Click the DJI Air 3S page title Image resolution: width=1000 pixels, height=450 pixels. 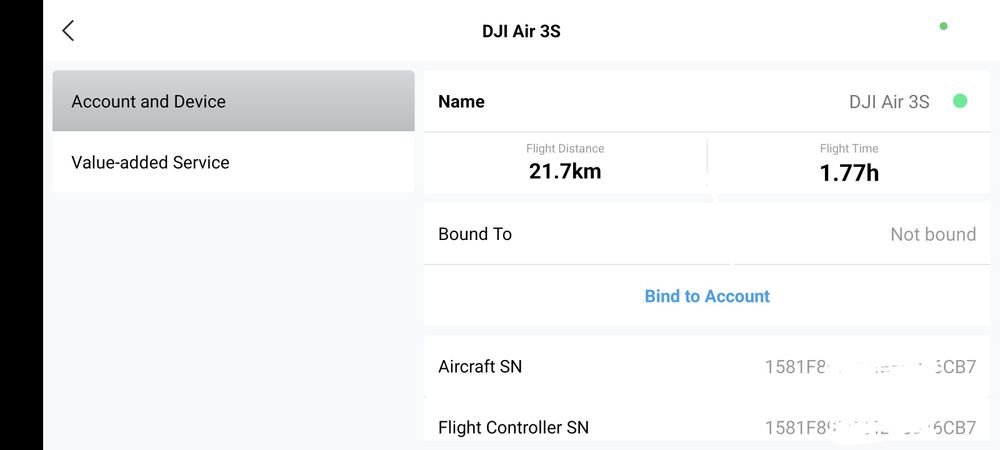point(521,31)
